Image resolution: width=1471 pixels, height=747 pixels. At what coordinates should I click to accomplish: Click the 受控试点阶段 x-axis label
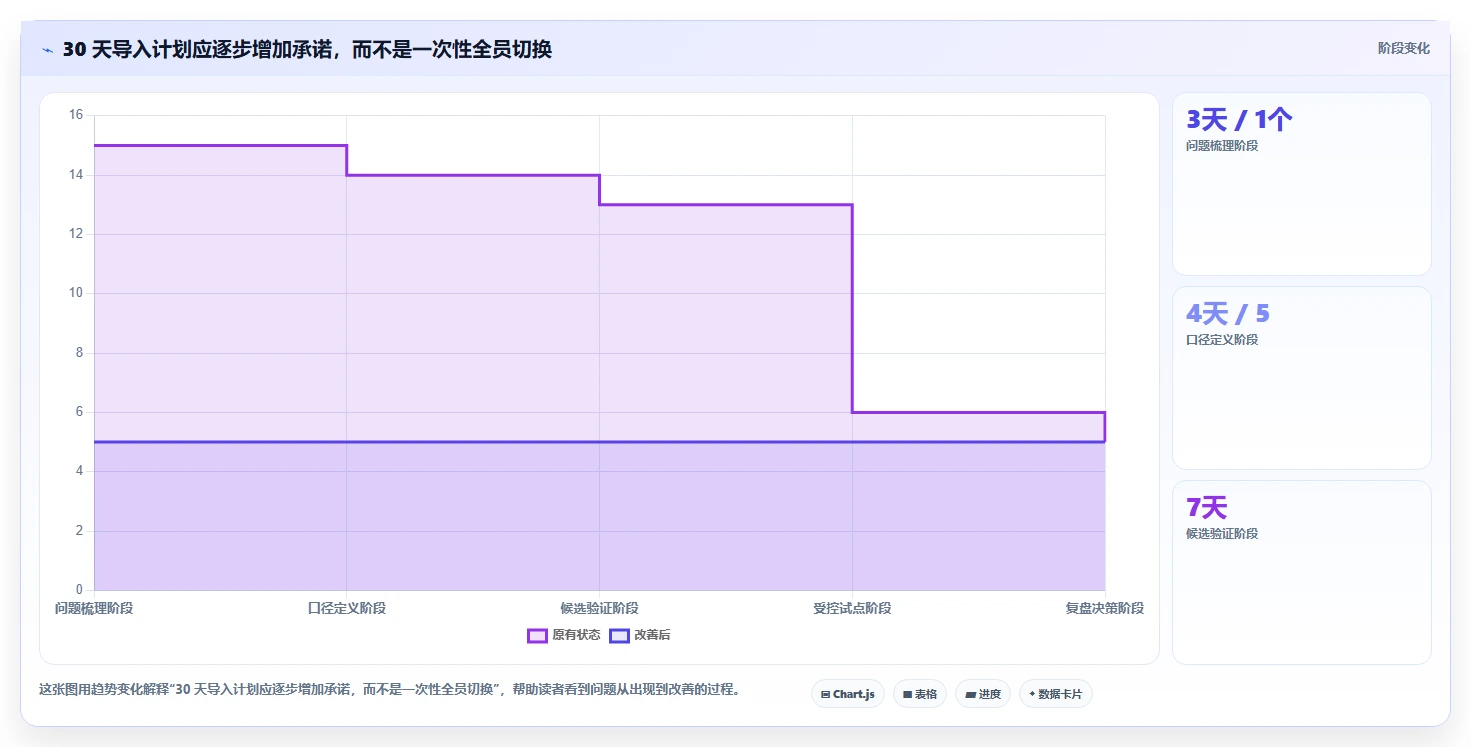point(852,608)
